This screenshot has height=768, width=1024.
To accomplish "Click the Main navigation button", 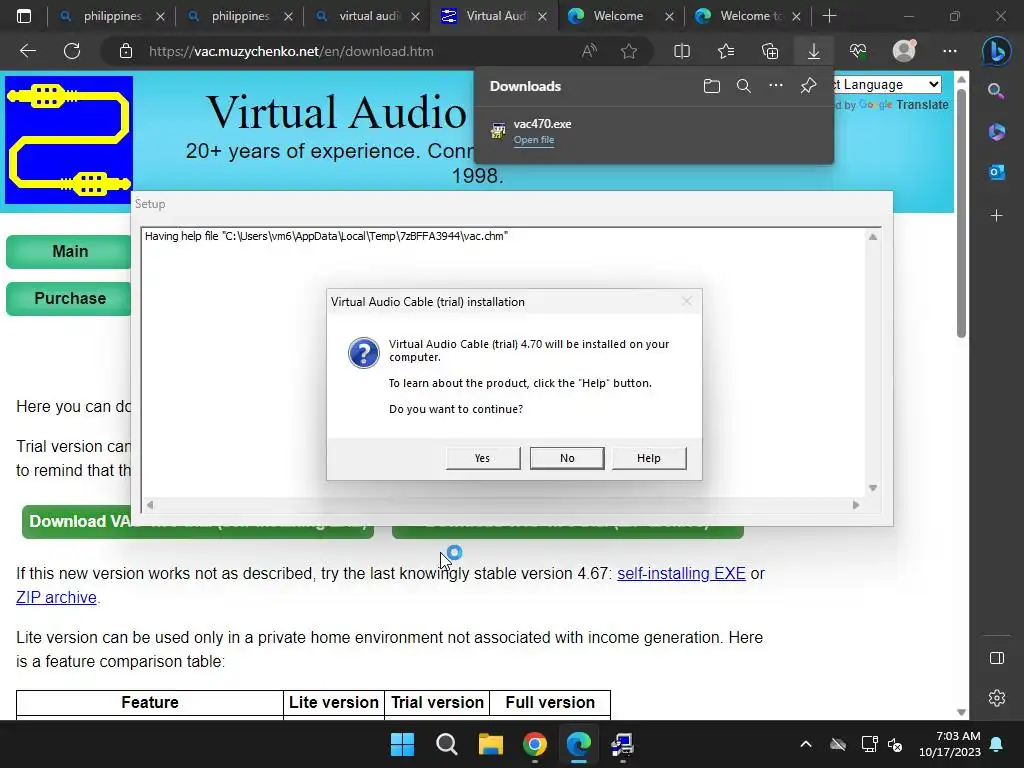I will click(69, 251).
